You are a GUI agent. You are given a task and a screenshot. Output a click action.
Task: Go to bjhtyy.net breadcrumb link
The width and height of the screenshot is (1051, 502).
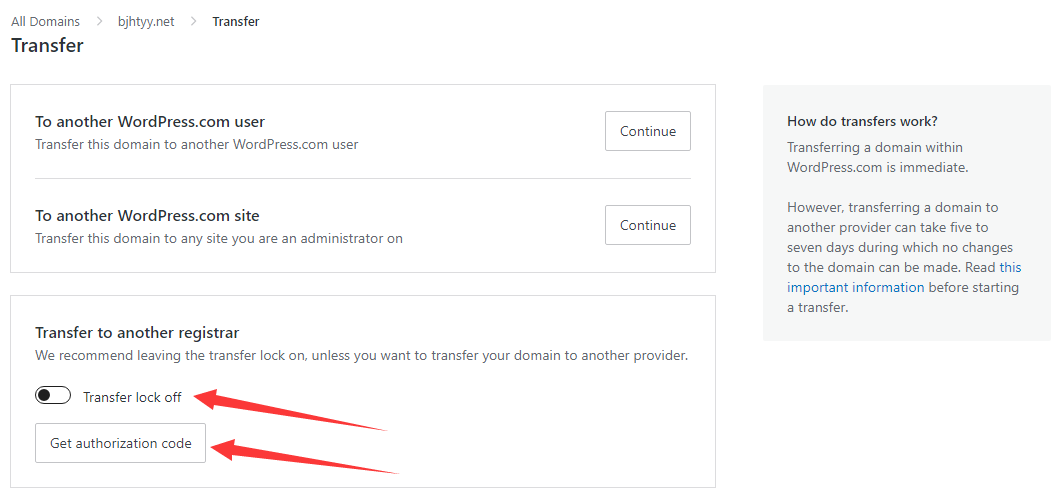coord(146,21)
